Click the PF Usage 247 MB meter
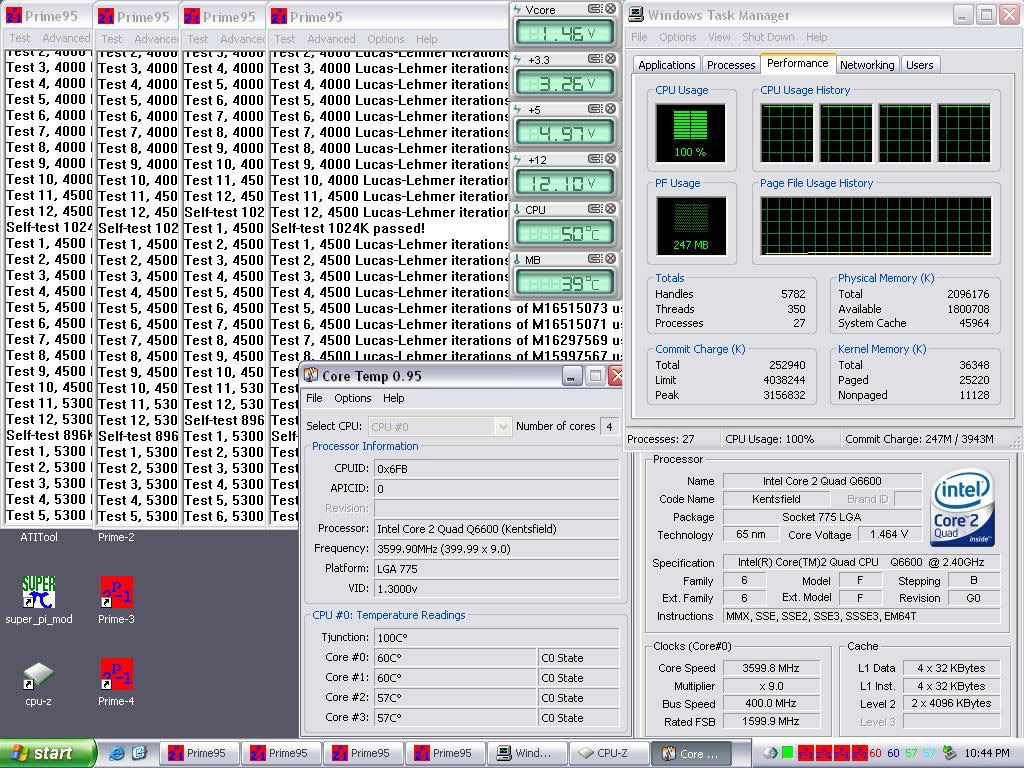This screenshot has height=768, width=1024. (690, 226)
